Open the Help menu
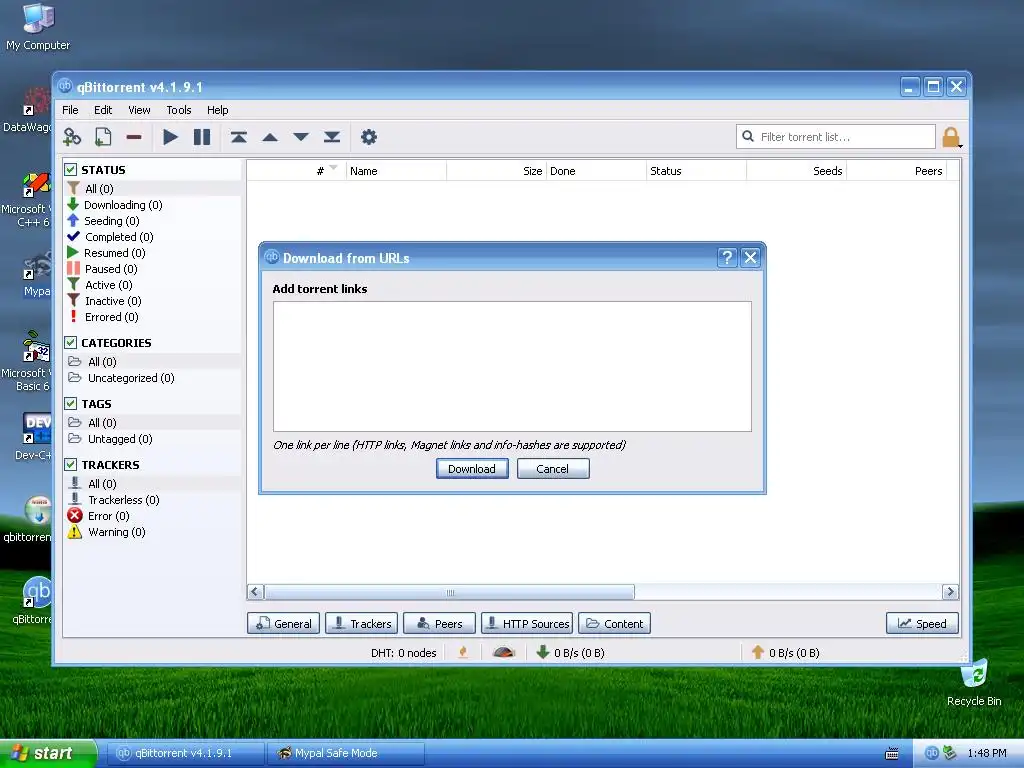 click(217, 110)
